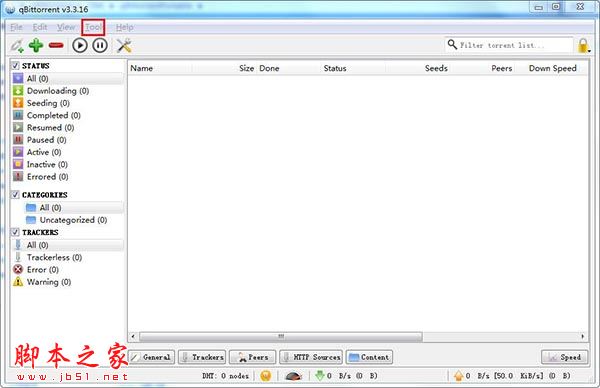Viewport: 600px width, 388px height.
Task: Switch to the Trackers tab
Action: [x=202, y=357]
